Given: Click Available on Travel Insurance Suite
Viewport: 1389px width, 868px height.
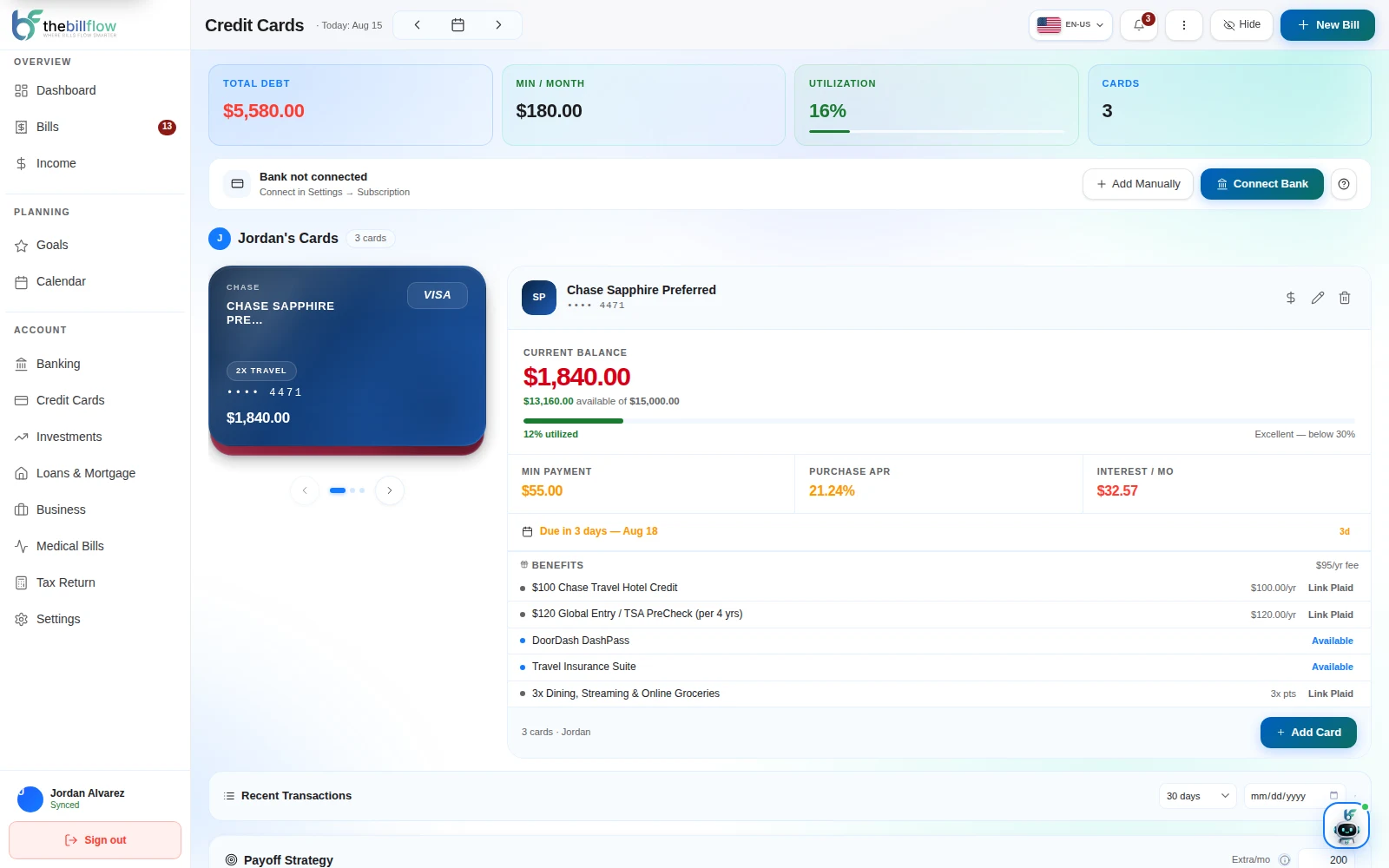Looking at the screenshot, I should 1333,667.
